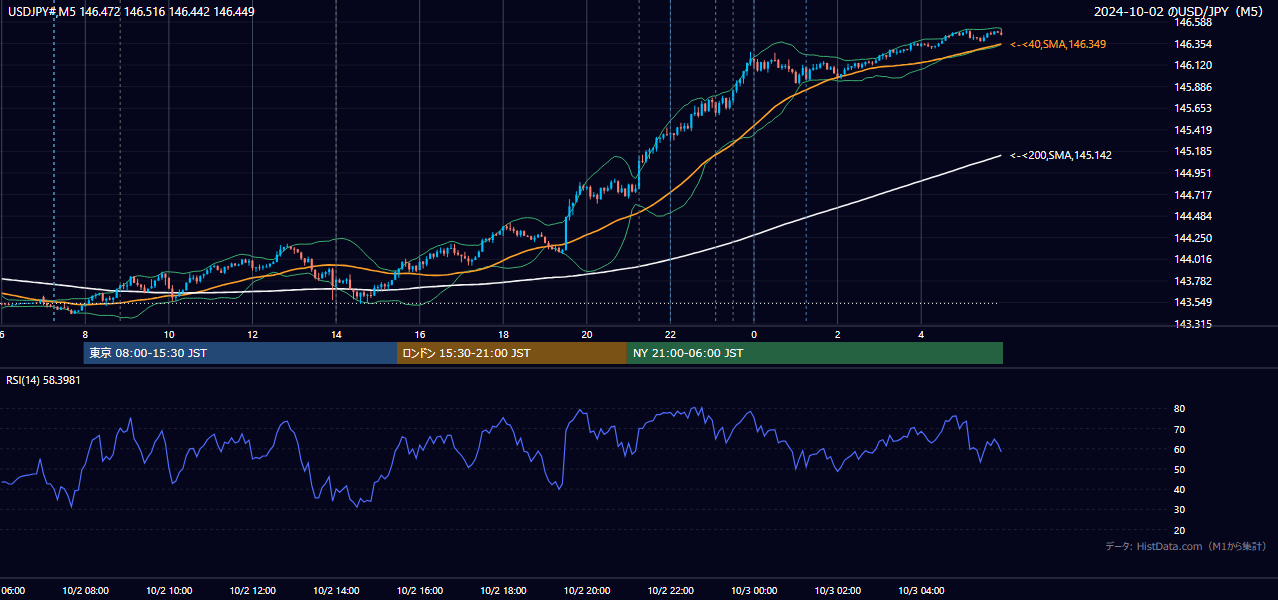Click hour label 10 on price chart axis

click(x=169, y=334)
